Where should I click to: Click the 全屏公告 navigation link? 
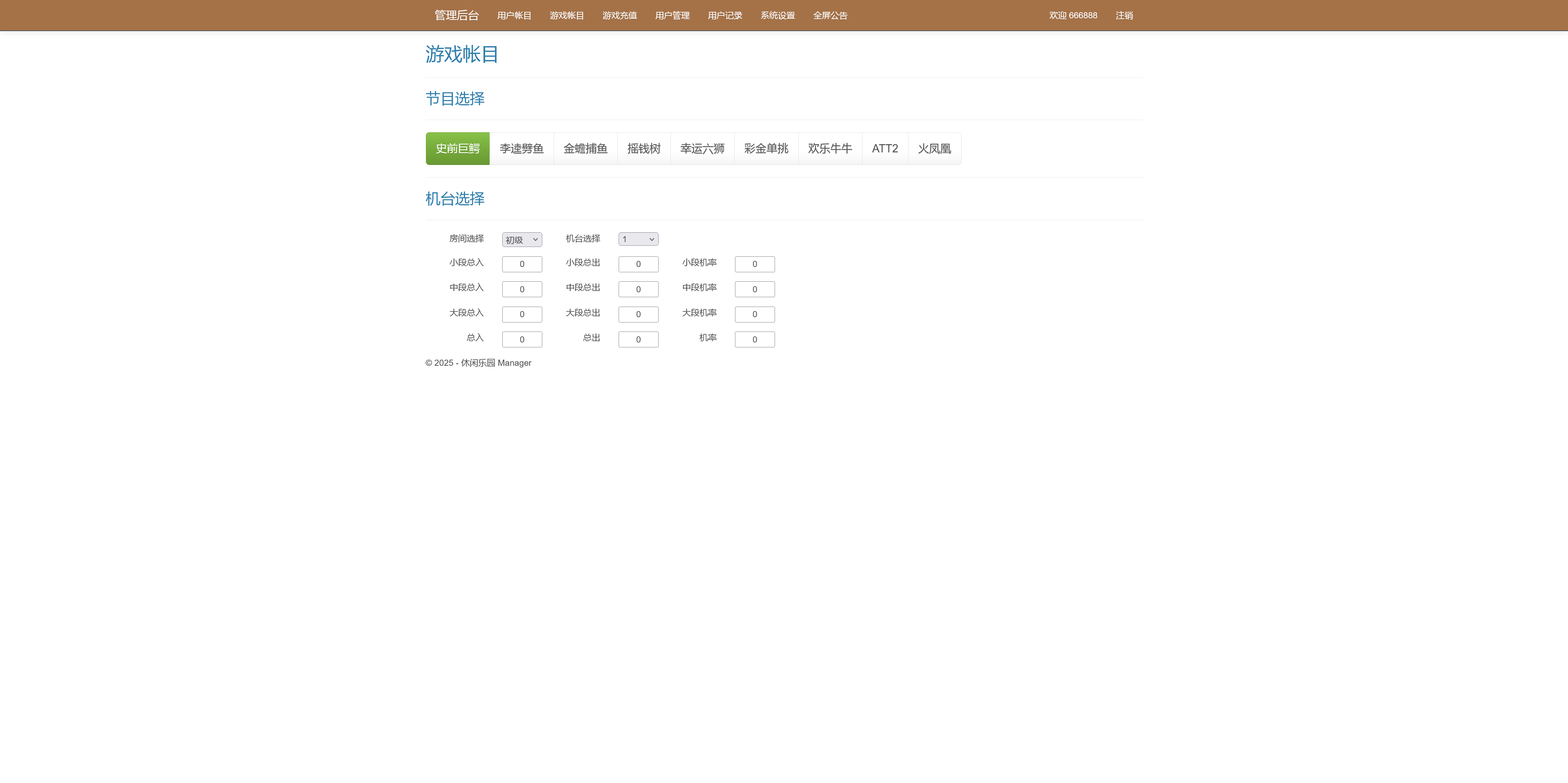point(831,15)
